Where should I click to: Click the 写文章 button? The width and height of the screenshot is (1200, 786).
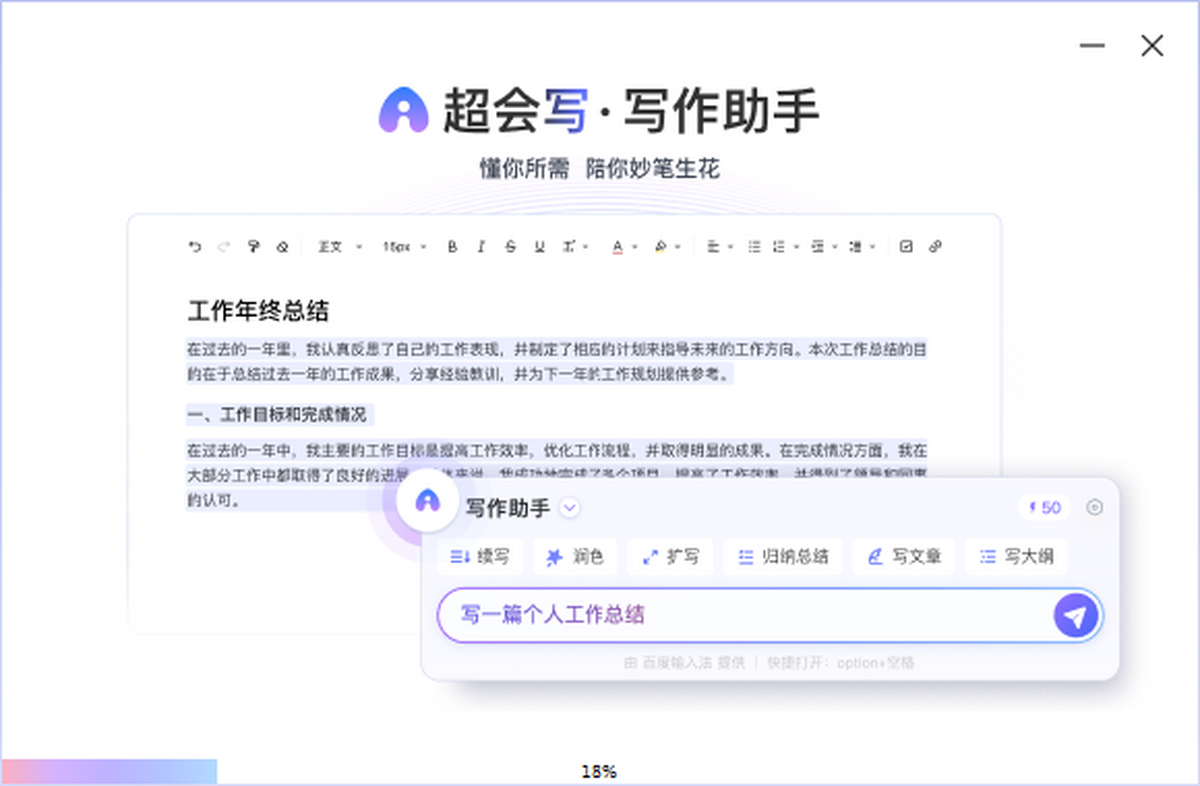(x=903, y=557)
